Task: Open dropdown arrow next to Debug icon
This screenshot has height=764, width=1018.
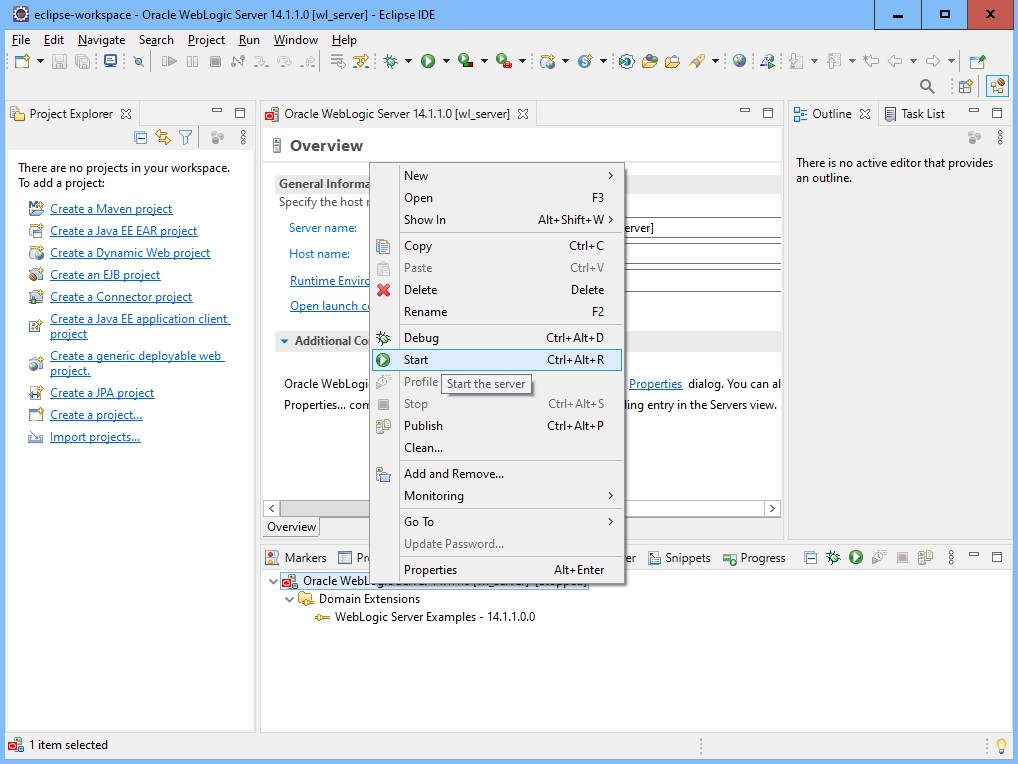Action: click(x=408, y=62)
